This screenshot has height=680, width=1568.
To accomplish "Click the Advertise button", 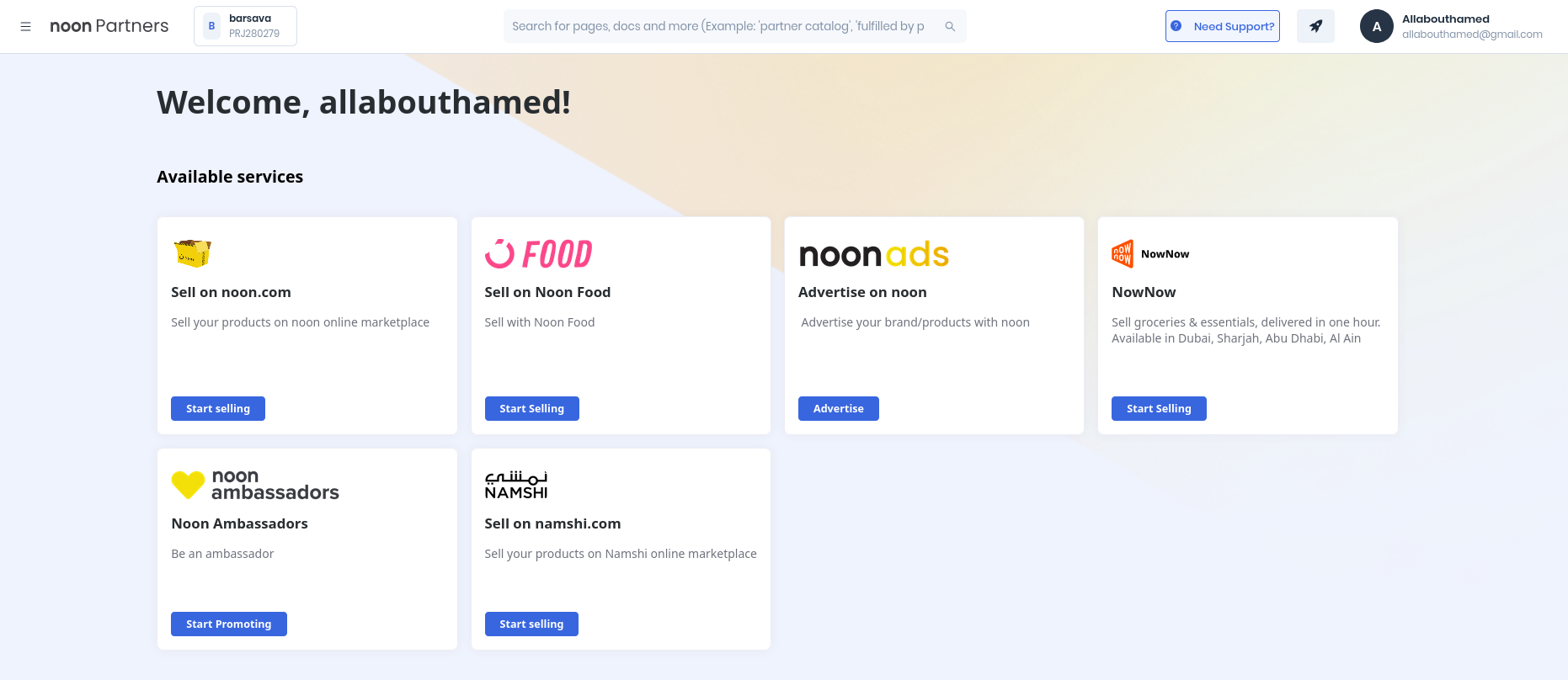I will coord(839,408).
